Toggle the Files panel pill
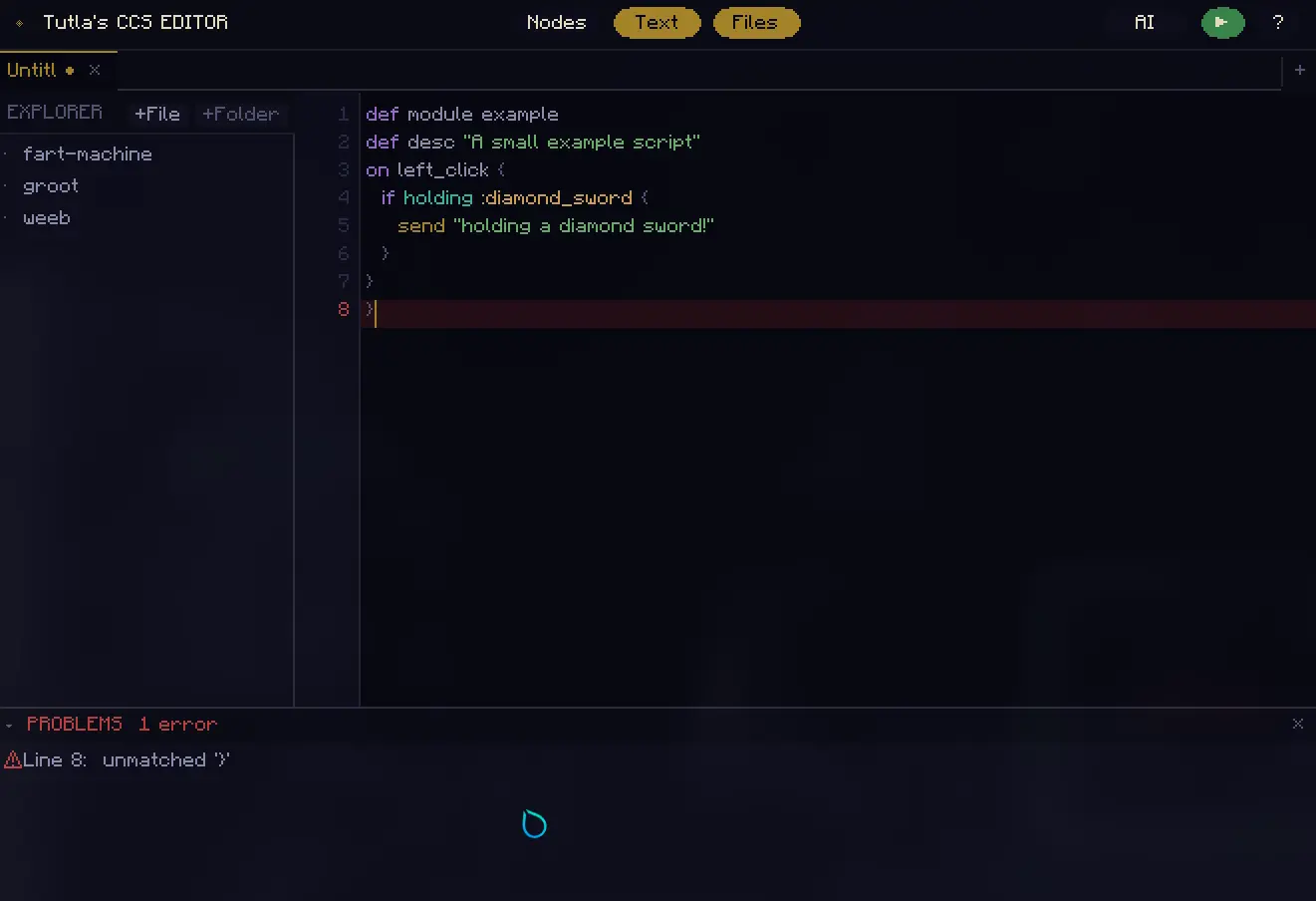The image size is (1316, 901). 756,22
